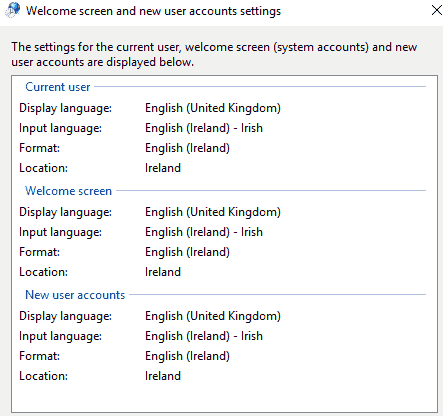443x416 pixels.
Task: Click New user accounts Location value Ireland
Action: click(x=163, y=376)
